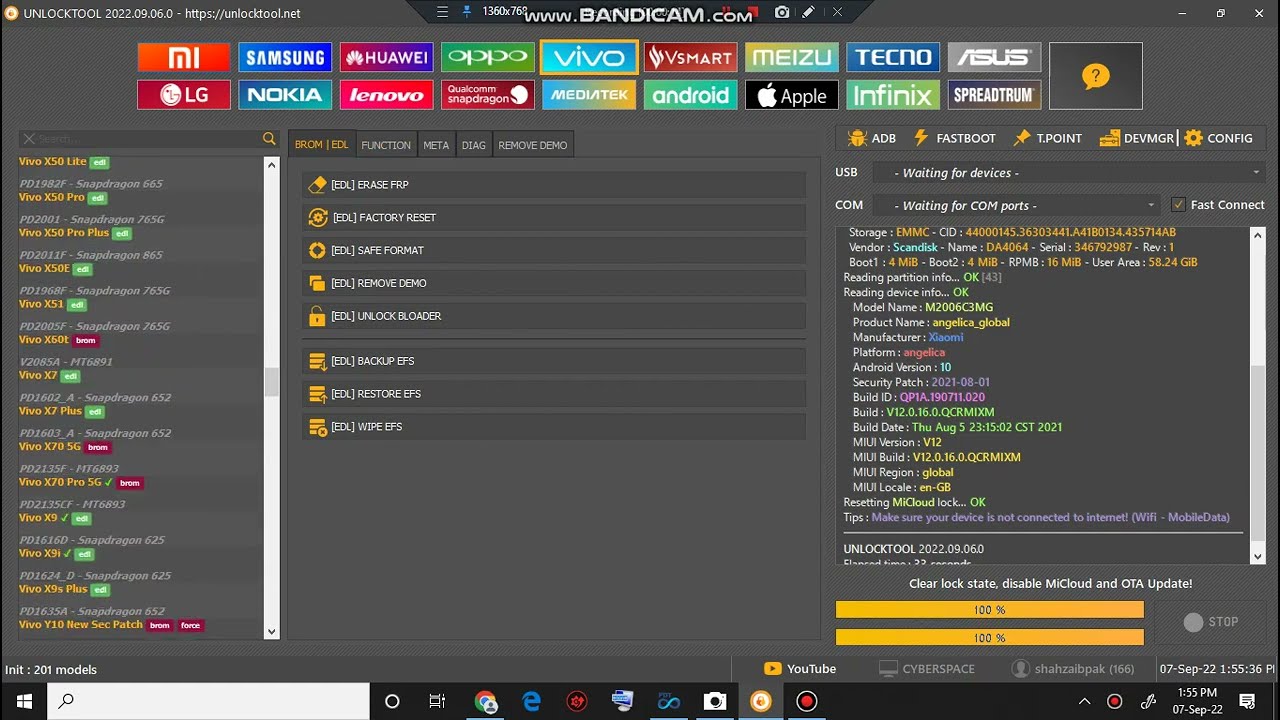Select the Apple brand logo
Image resolution: width=1280 pixels, height=720 pixels.
coord(792,95)
